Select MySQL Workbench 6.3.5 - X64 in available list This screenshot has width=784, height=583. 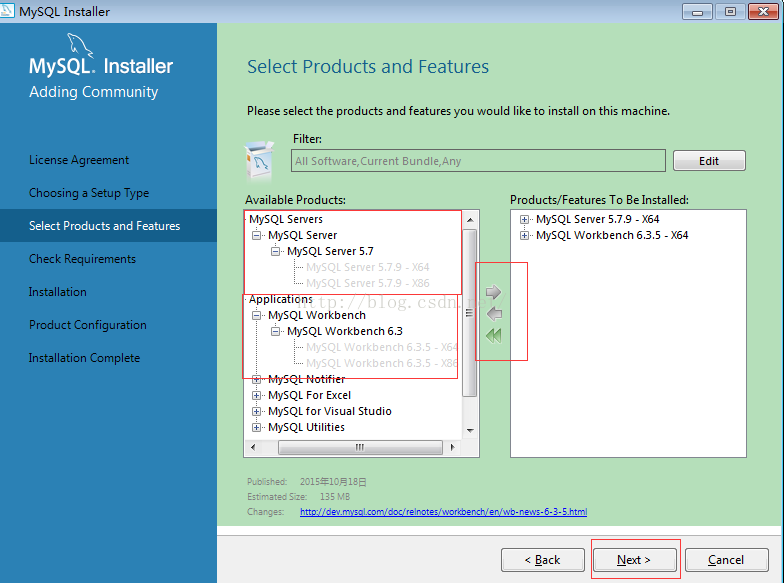click(x=382, y=347)
